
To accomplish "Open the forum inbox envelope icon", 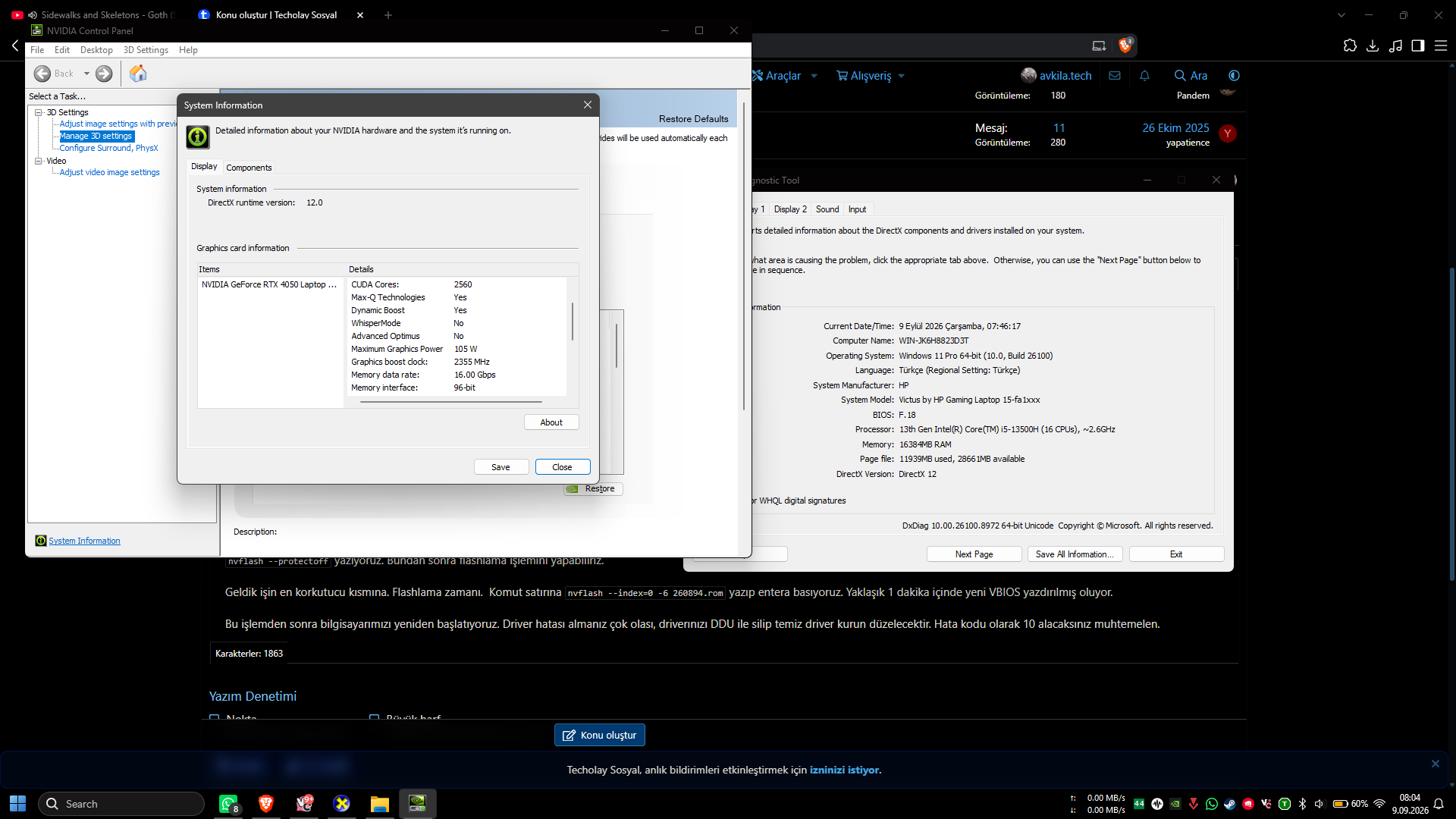I will click(x=1115, y=76).
